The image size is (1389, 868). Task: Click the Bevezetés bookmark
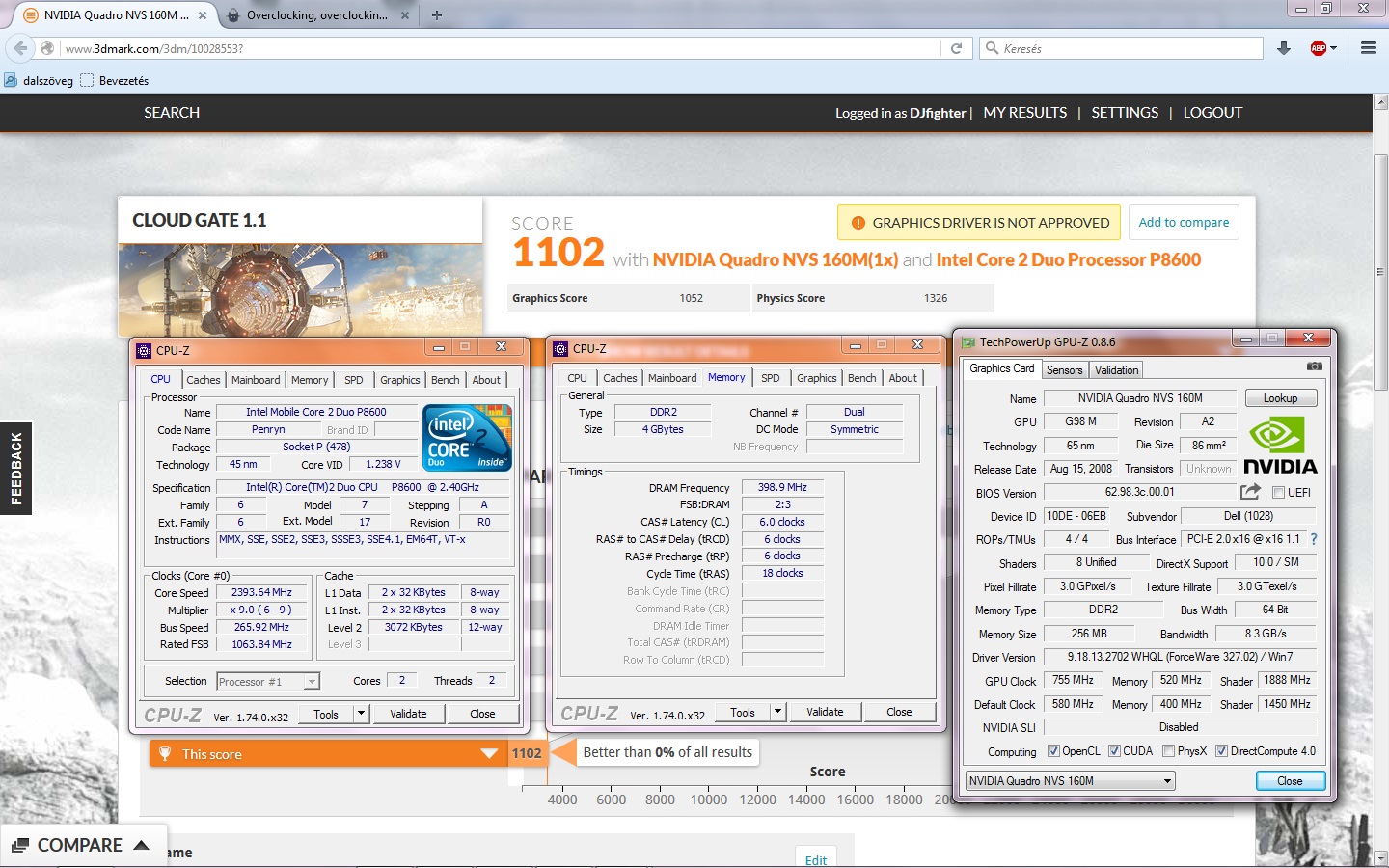115,80
